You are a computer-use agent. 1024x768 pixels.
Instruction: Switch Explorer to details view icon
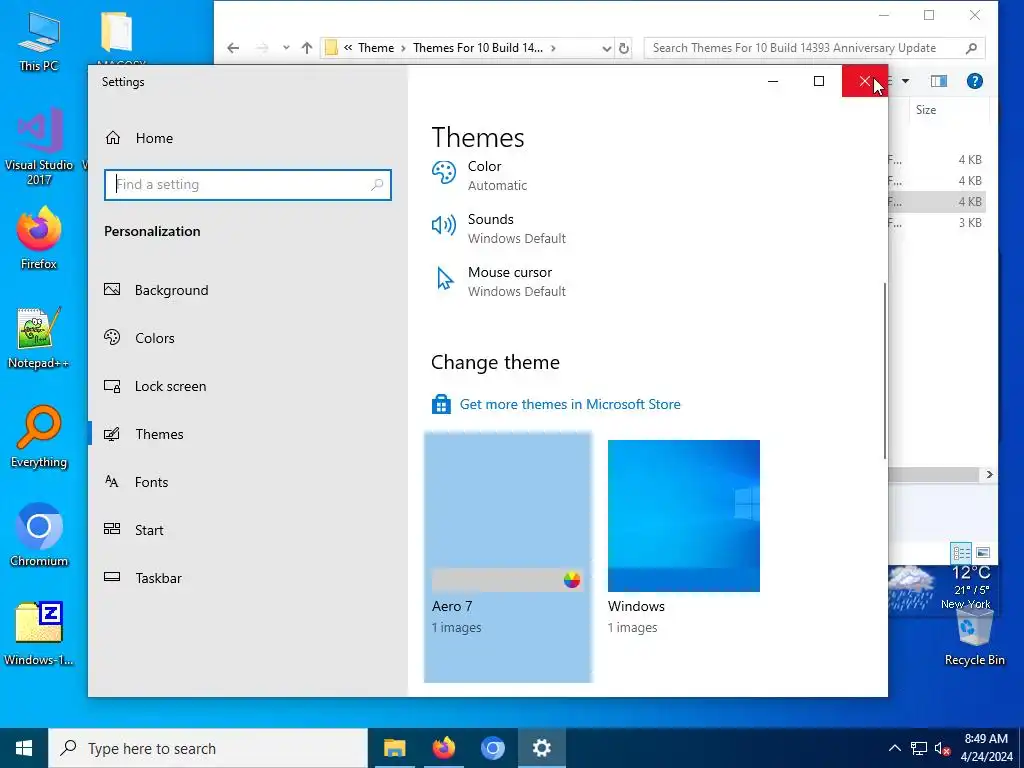tap(961, 553)
